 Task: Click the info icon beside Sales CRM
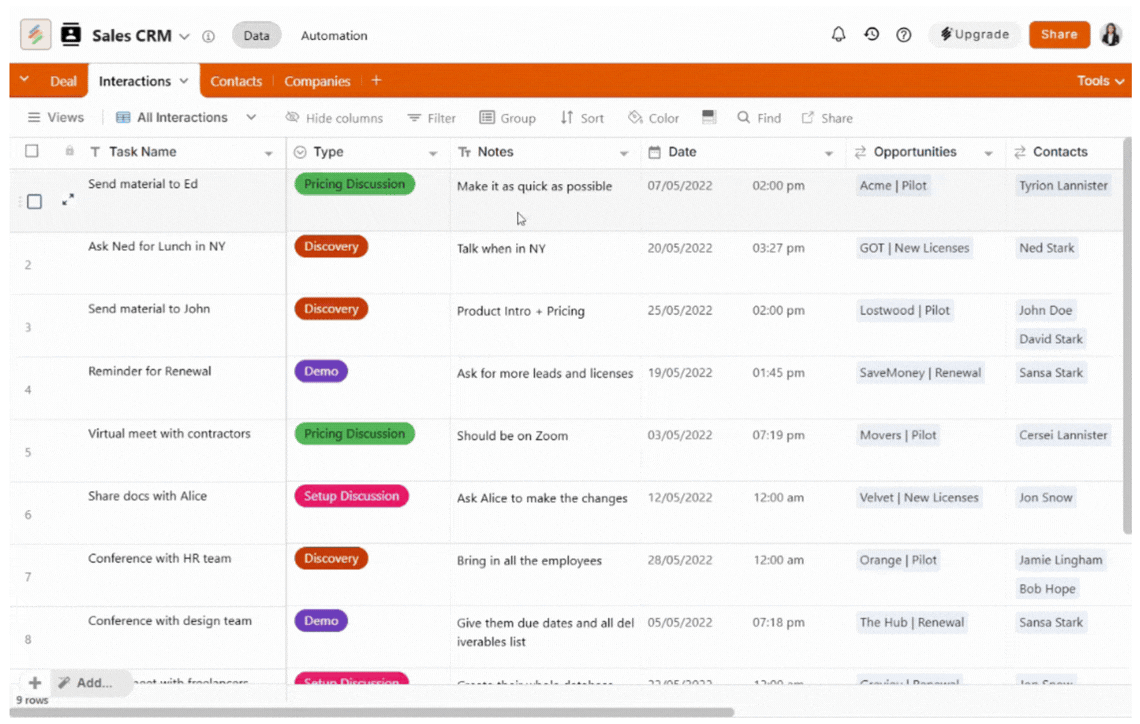[x=208, y=36]
